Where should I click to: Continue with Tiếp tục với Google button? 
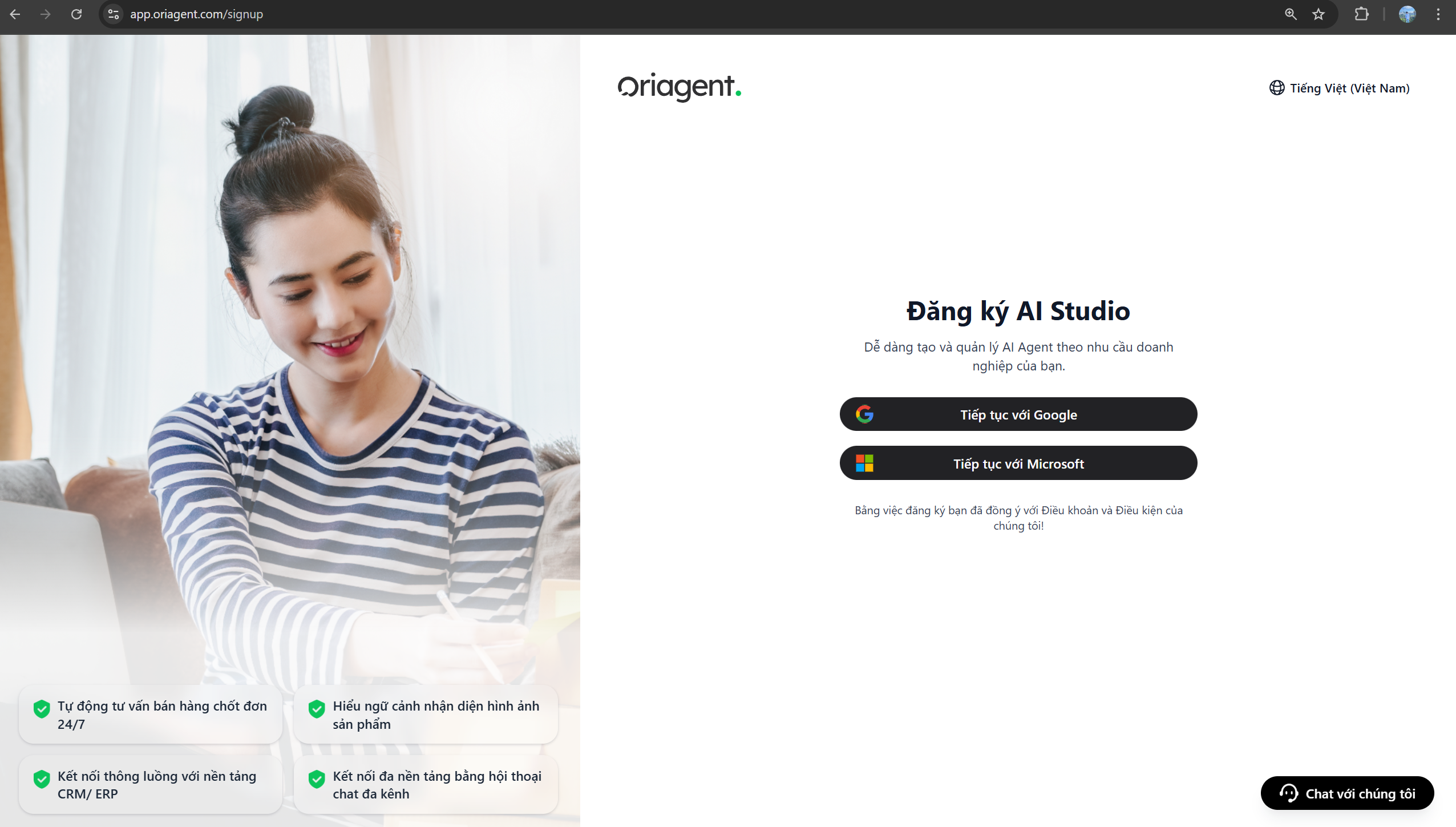click(1018, 414)
